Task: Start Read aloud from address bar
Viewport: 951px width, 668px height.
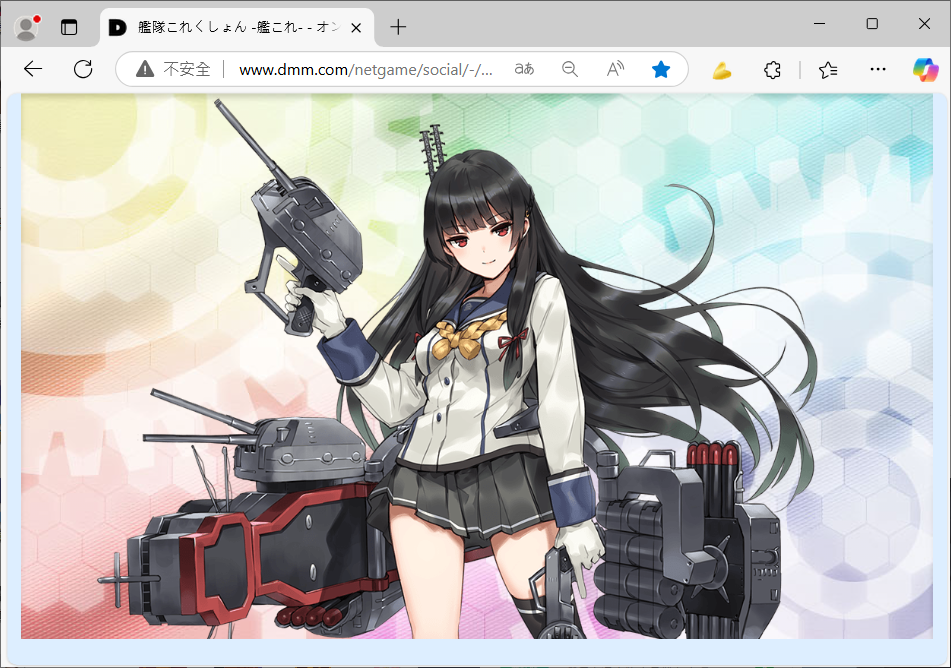Action: [x=615, y=69]
